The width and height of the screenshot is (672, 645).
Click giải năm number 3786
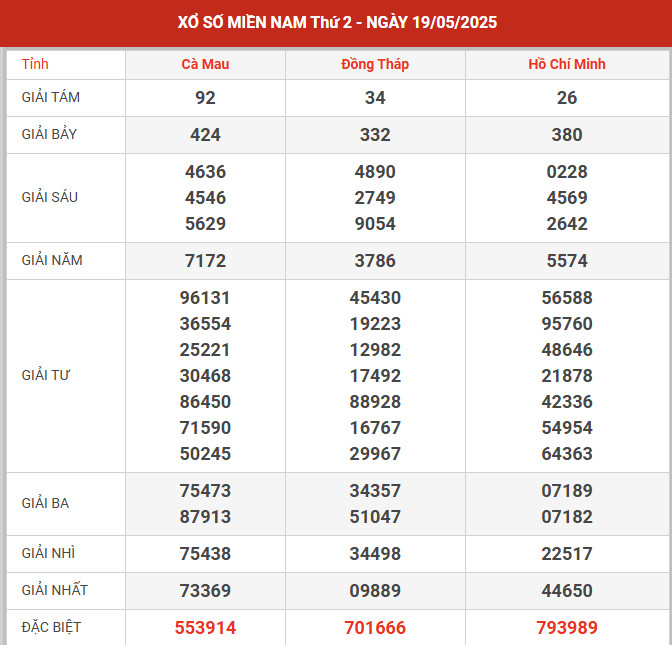(x=375, y=261)
